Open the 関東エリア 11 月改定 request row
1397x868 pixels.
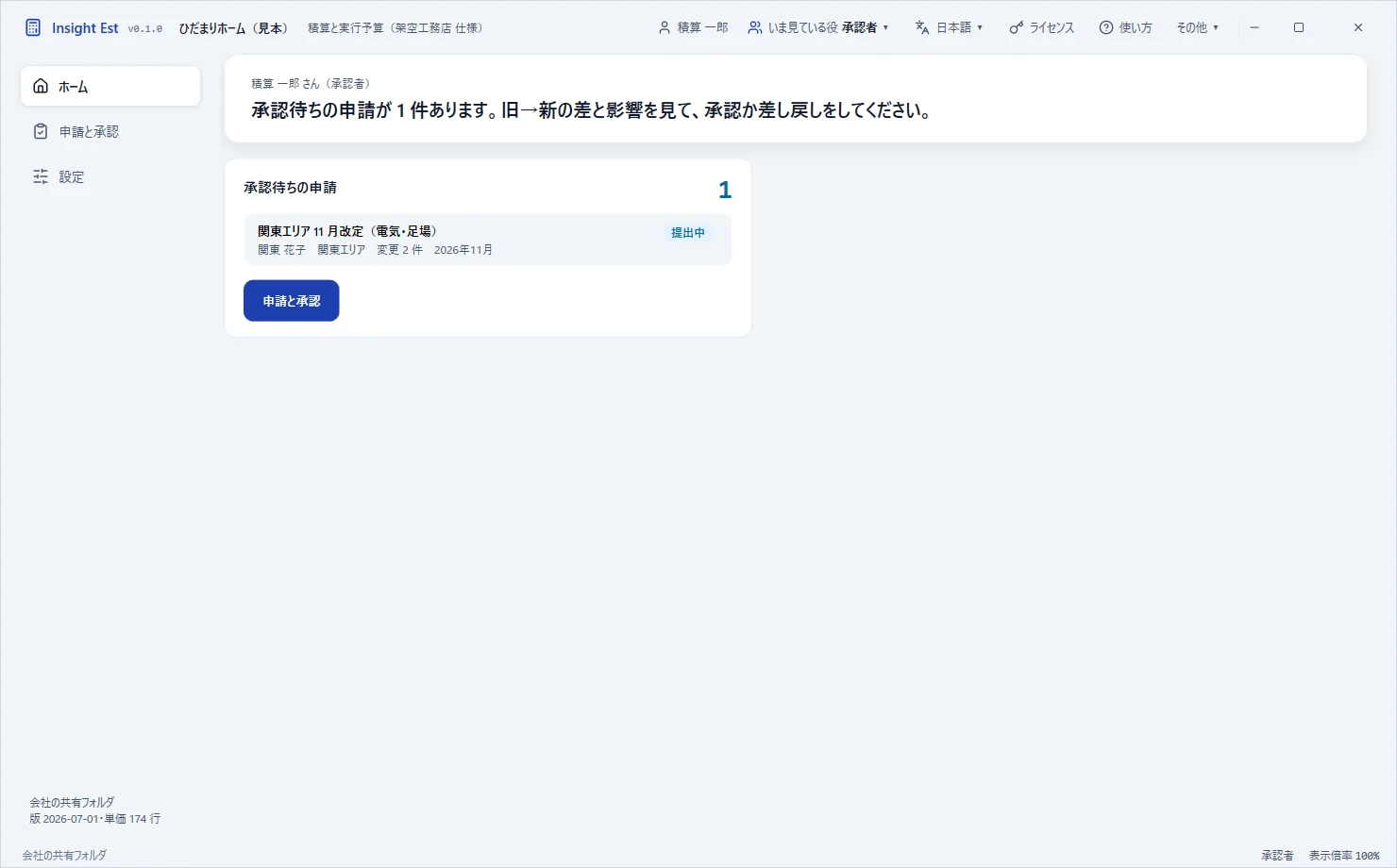tap(487, 240)
